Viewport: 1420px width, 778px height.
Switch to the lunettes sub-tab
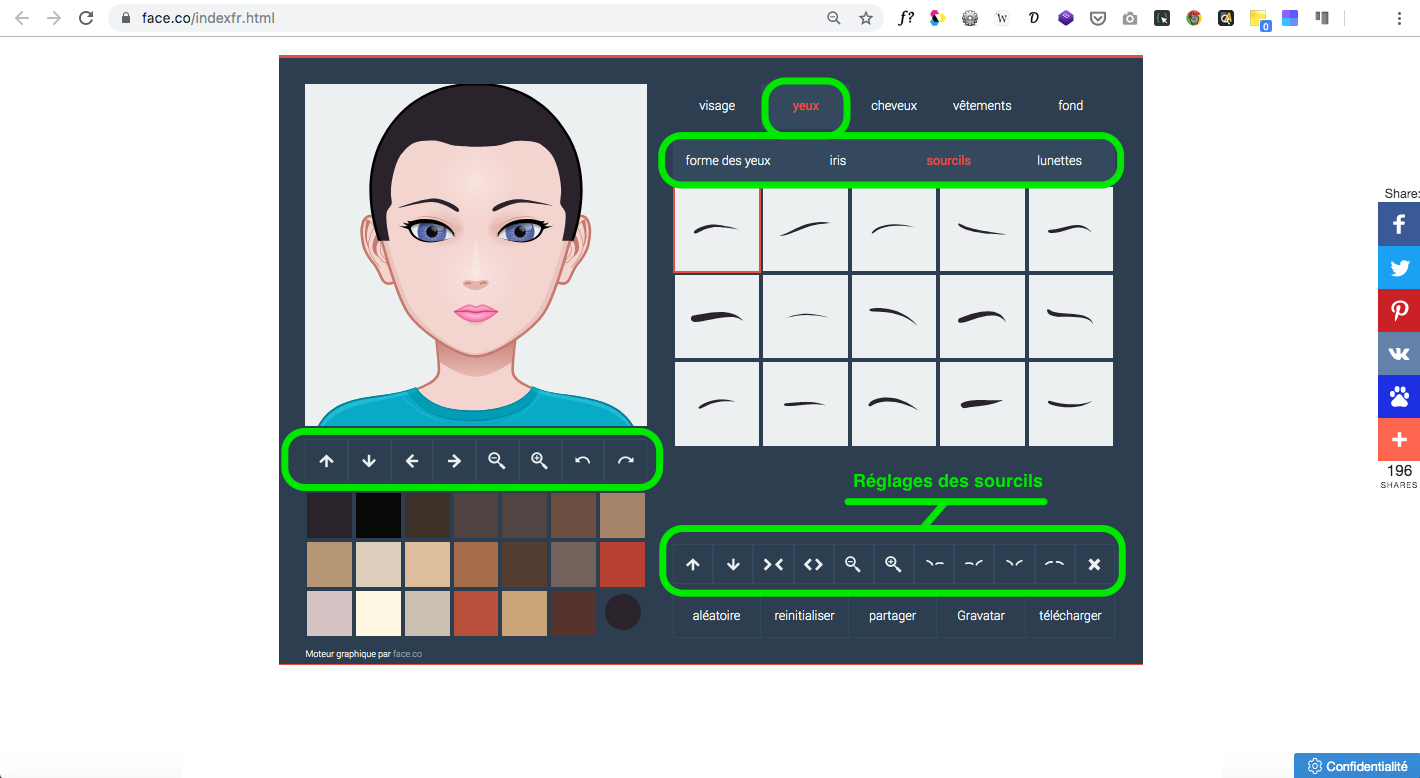tap(1059, 160)
